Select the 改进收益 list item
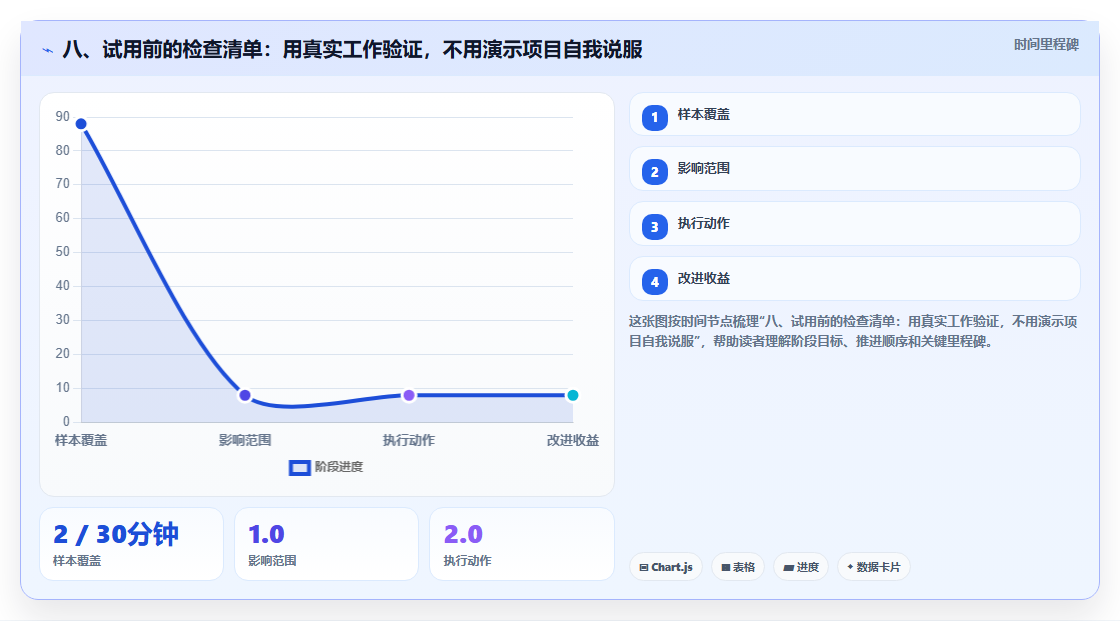Screen dimensions: 1120x621 [854, 279]
